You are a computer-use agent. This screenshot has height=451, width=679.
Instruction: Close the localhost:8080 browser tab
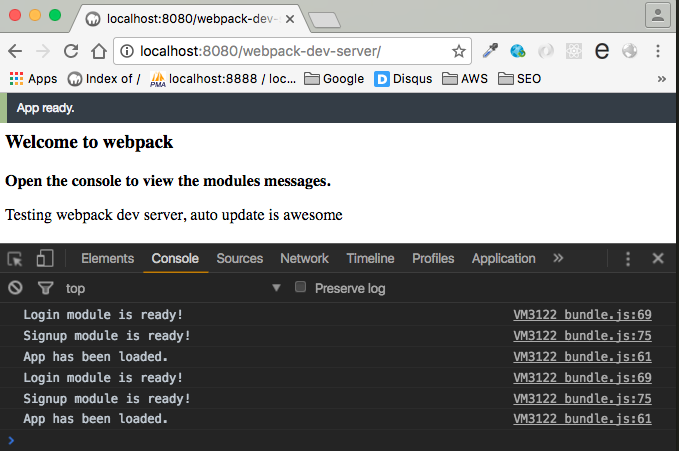pos(290,19)
